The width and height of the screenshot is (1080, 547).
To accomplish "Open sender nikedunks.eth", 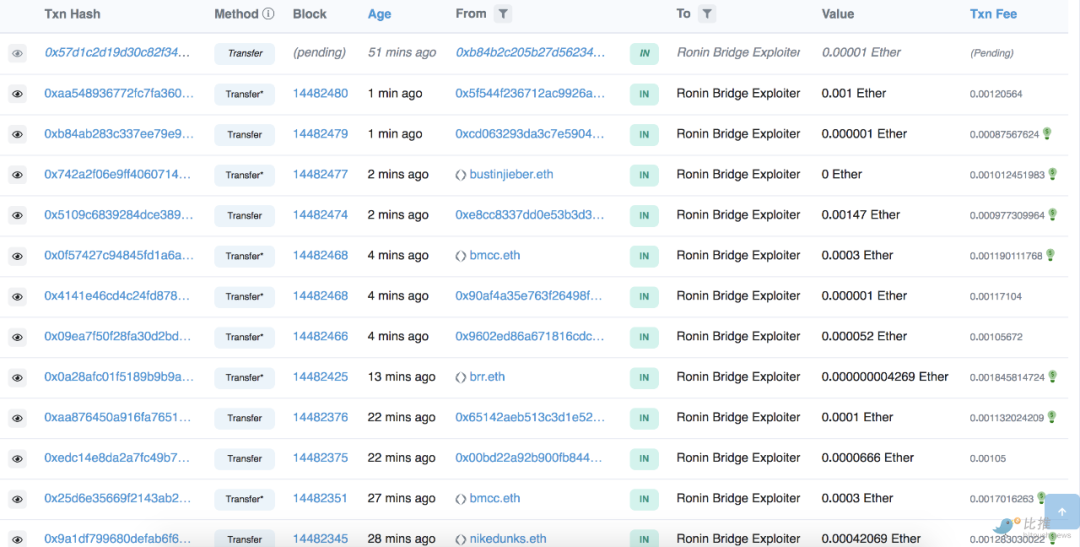I will click(x=508, y=539).
